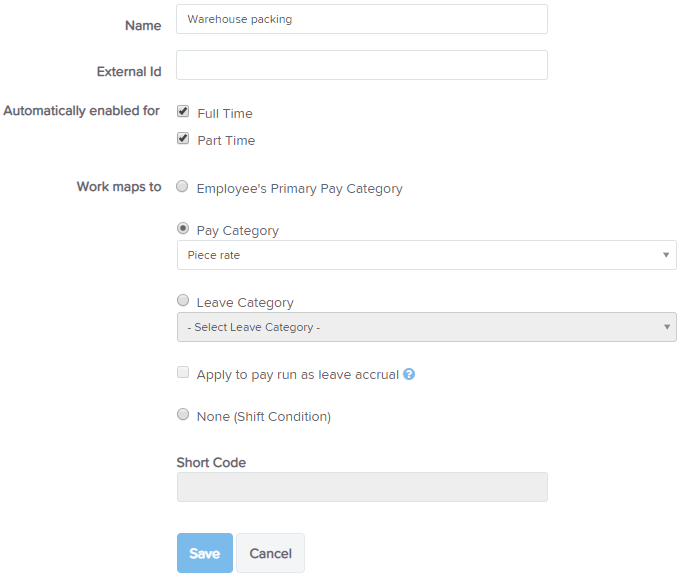Click into the External Id field
Viewport: 685px width, 581px height.
362,65
